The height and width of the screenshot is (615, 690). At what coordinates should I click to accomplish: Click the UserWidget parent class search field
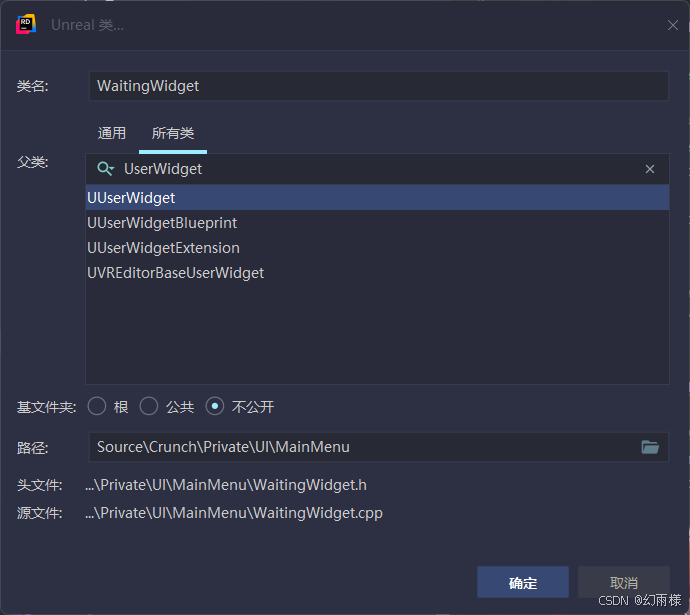pyautogui.click(x=378, y=169)
